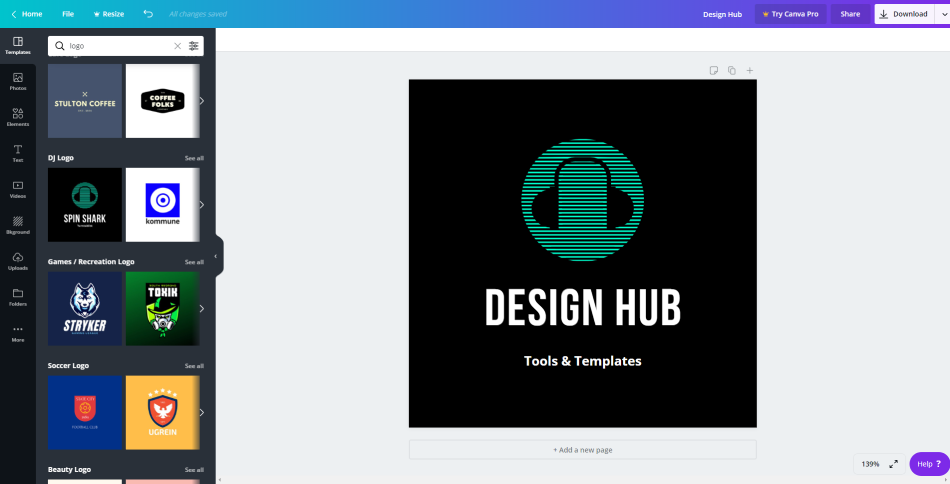
Task: Toggle fullscreen presentation mode
Action: click(893, 464)
